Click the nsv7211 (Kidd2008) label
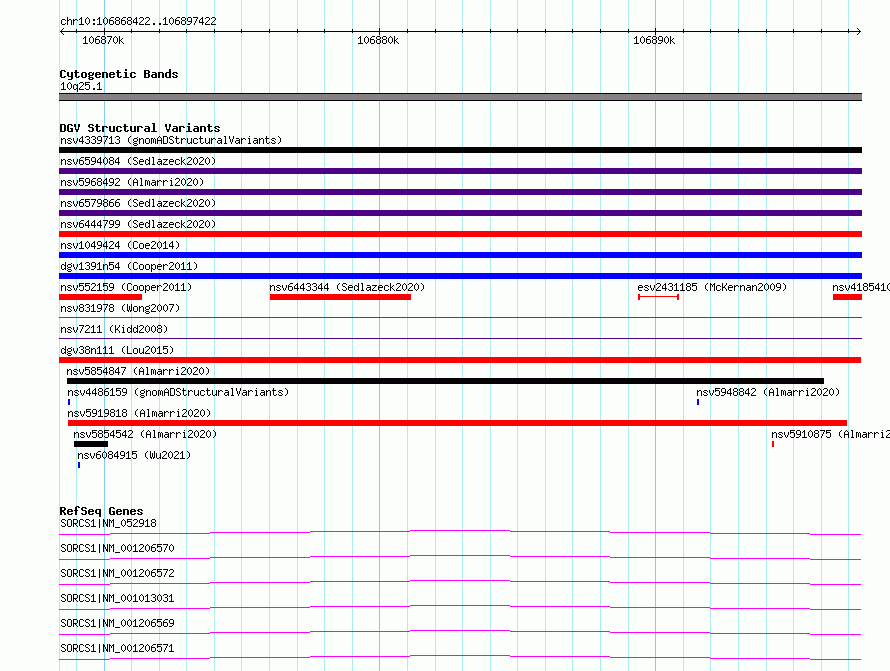This screenshot has width=890, height=671. (114, 329)
